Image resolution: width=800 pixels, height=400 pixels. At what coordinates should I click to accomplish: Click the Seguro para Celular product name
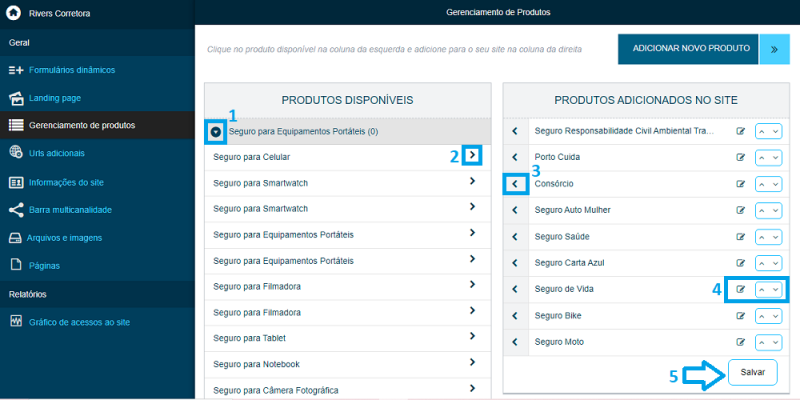click(x=252, y=157)
